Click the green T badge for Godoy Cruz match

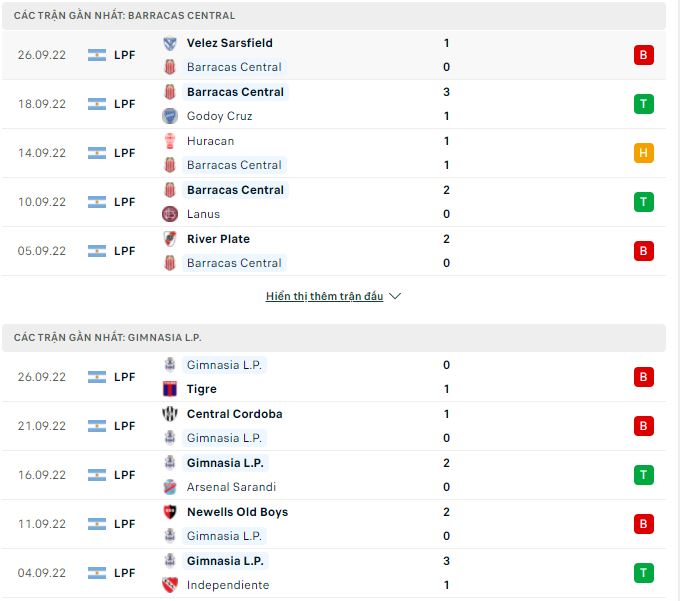(644, 104)
